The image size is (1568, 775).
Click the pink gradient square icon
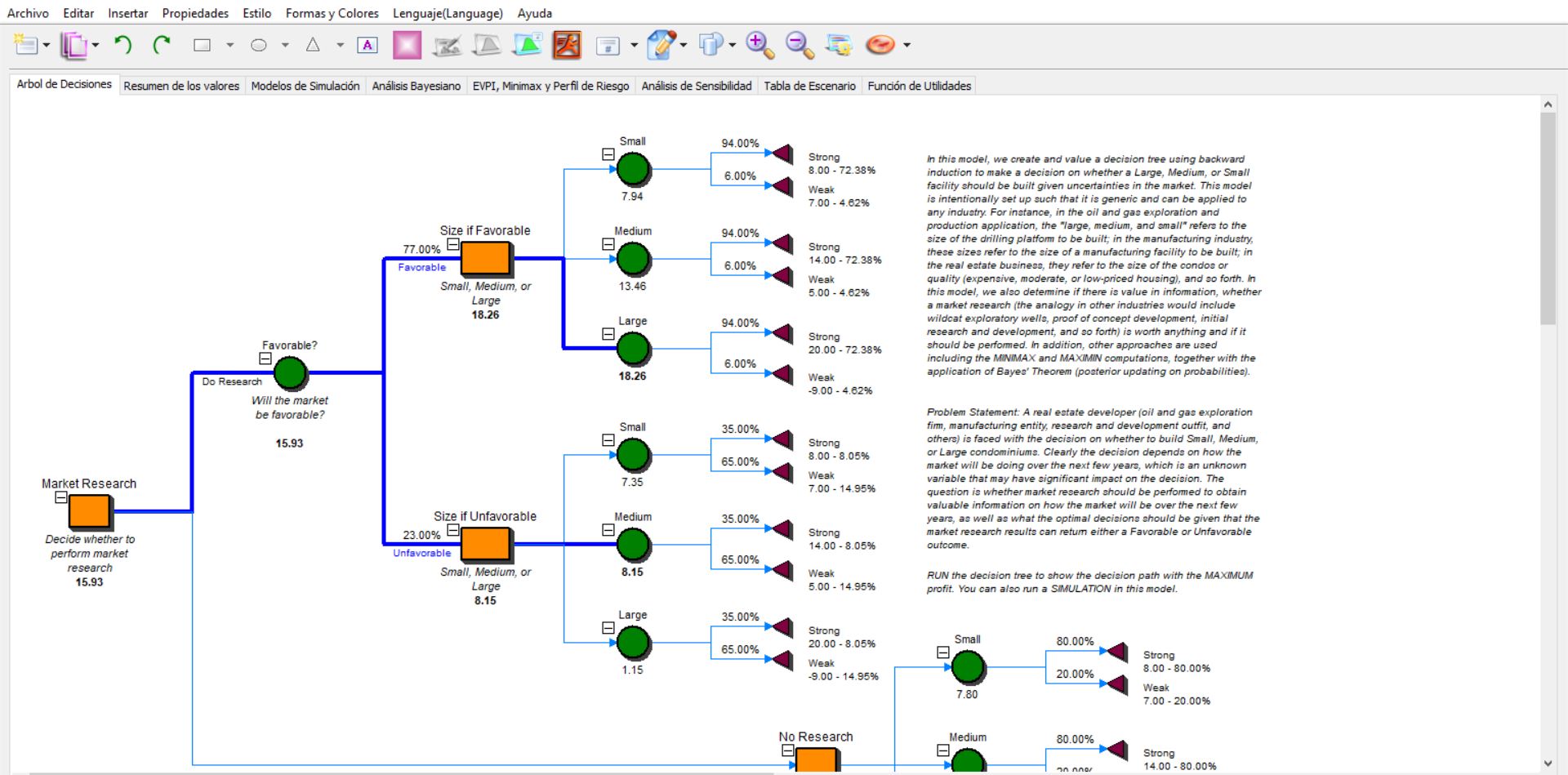tap(407, 45)
